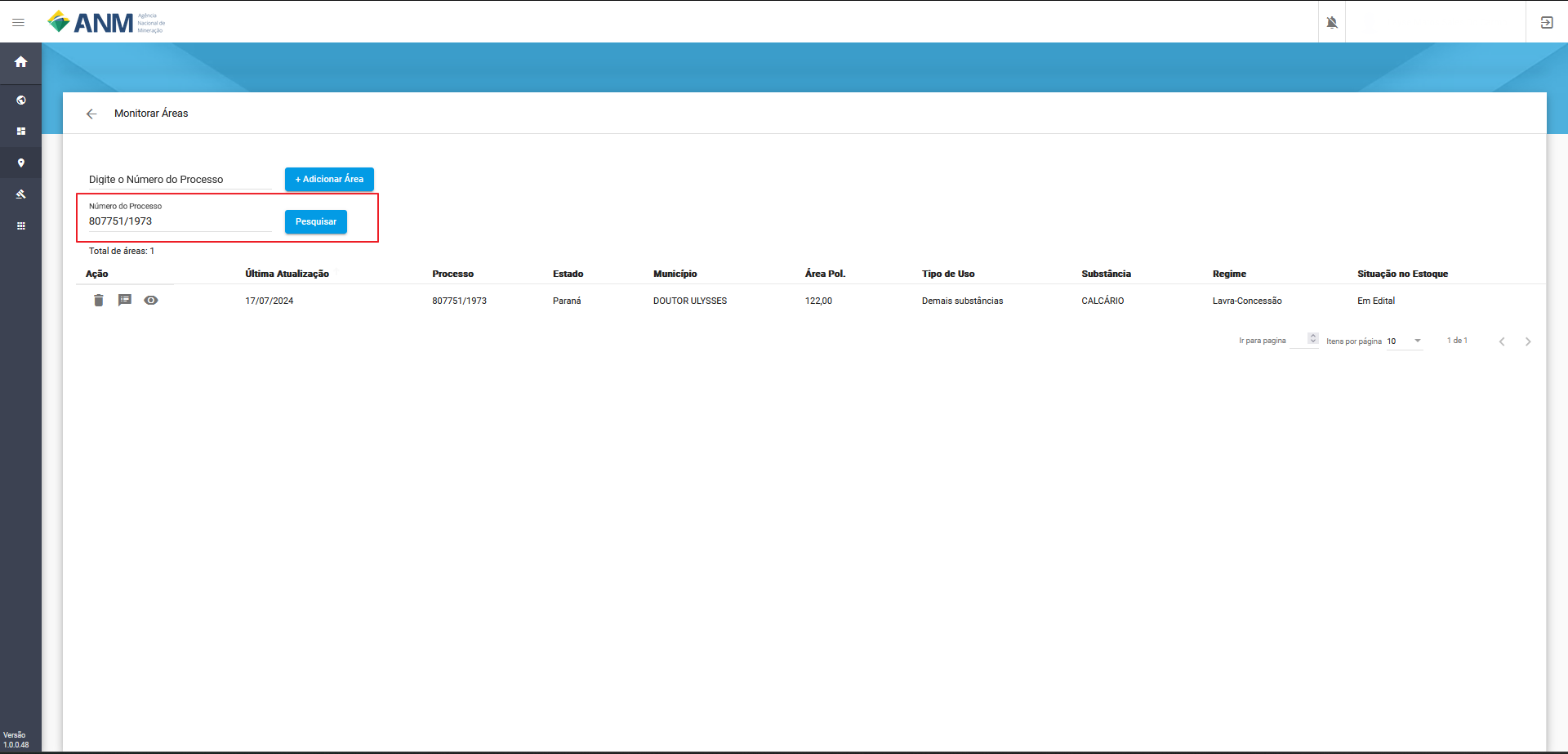Click the Monitorar Áreas page title

point(151,114)
